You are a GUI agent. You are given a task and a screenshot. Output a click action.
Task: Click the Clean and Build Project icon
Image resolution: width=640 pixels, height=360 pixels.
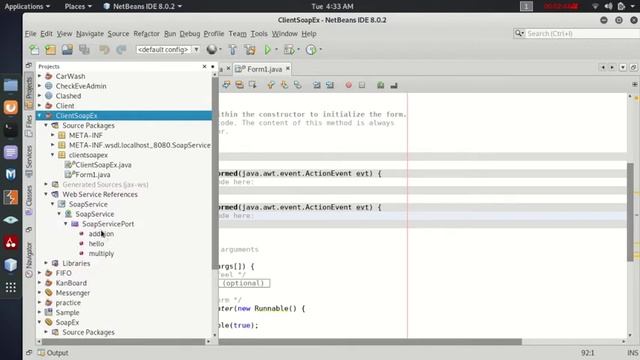pos(250,50)
